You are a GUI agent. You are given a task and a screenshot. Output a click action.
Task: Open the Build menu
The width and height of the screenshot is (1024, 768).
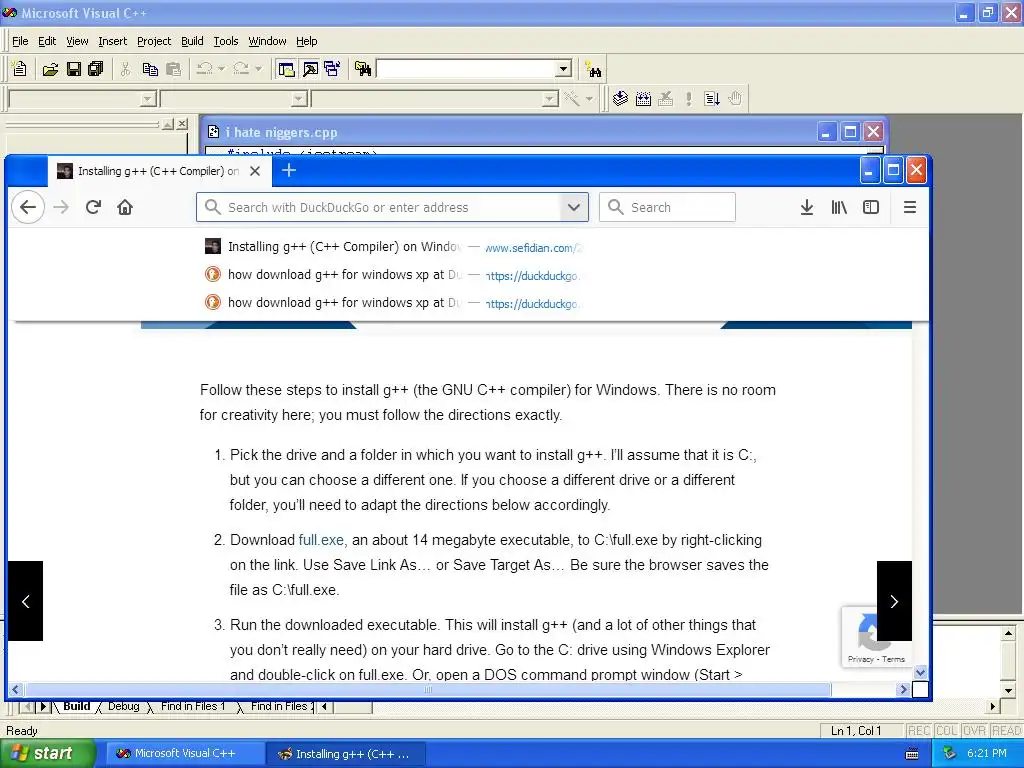(192, 41)
